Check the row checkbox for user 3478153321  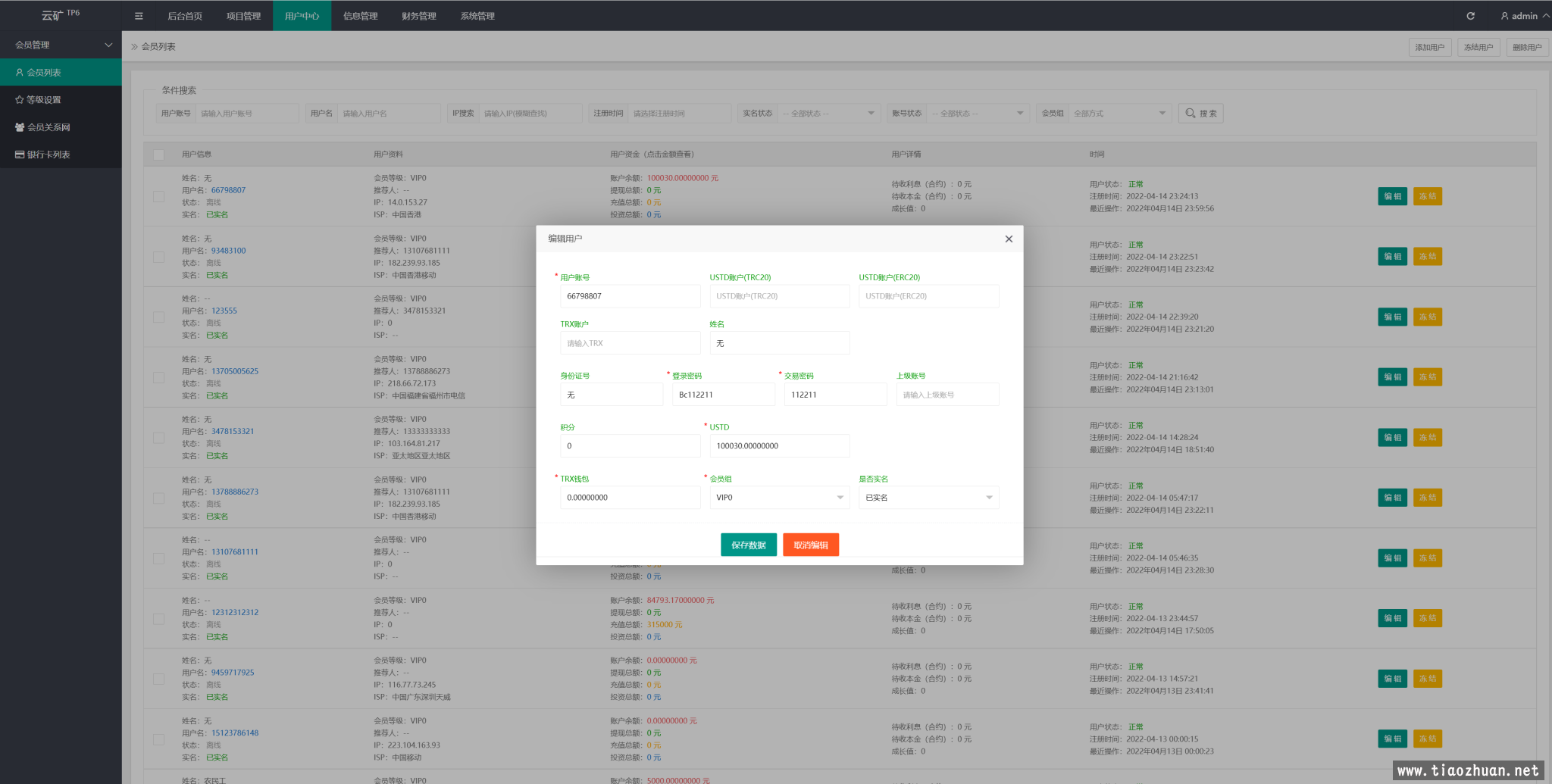click(158, 438)
